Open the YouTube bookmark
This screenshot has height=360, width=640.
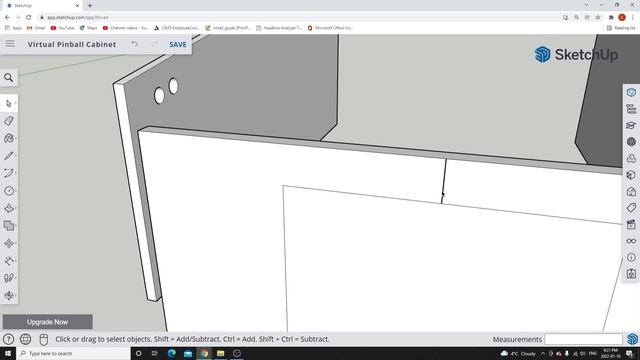tap(62, 28)
